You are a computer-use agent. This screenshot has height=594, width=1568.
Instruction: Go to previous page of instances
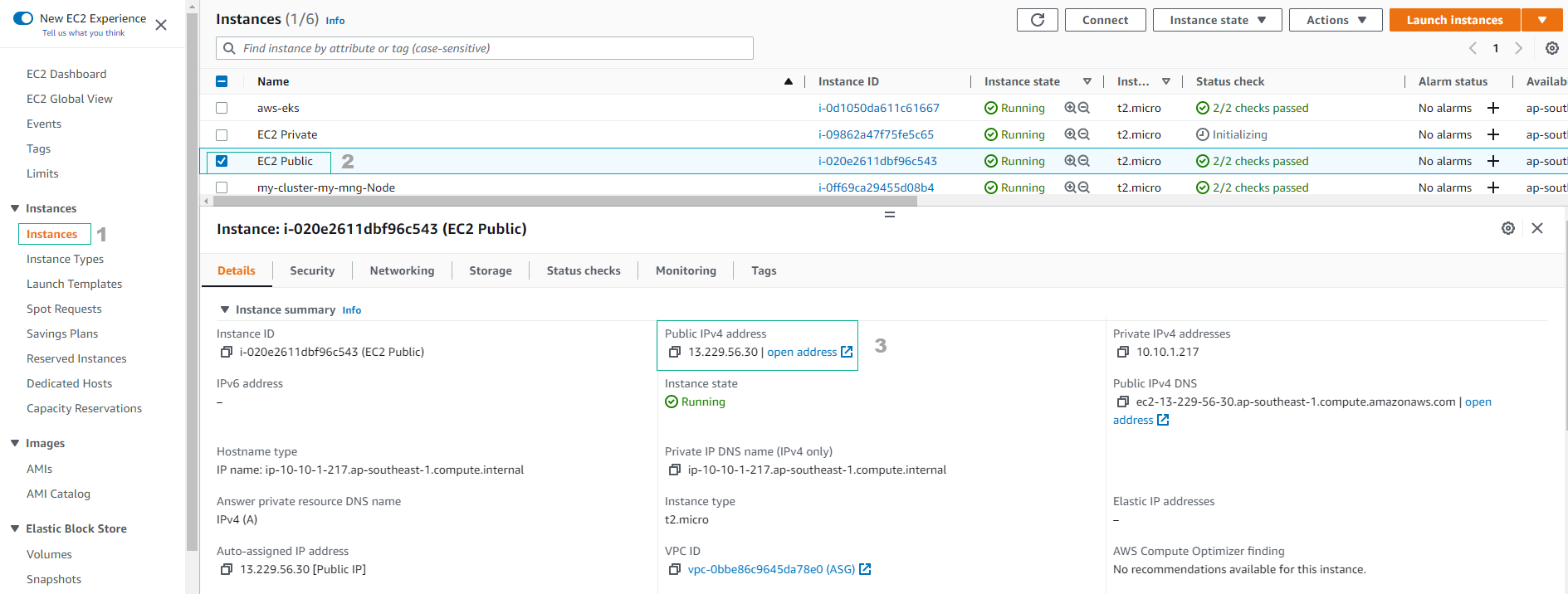pyautogui.click(x=1473, y=48)
